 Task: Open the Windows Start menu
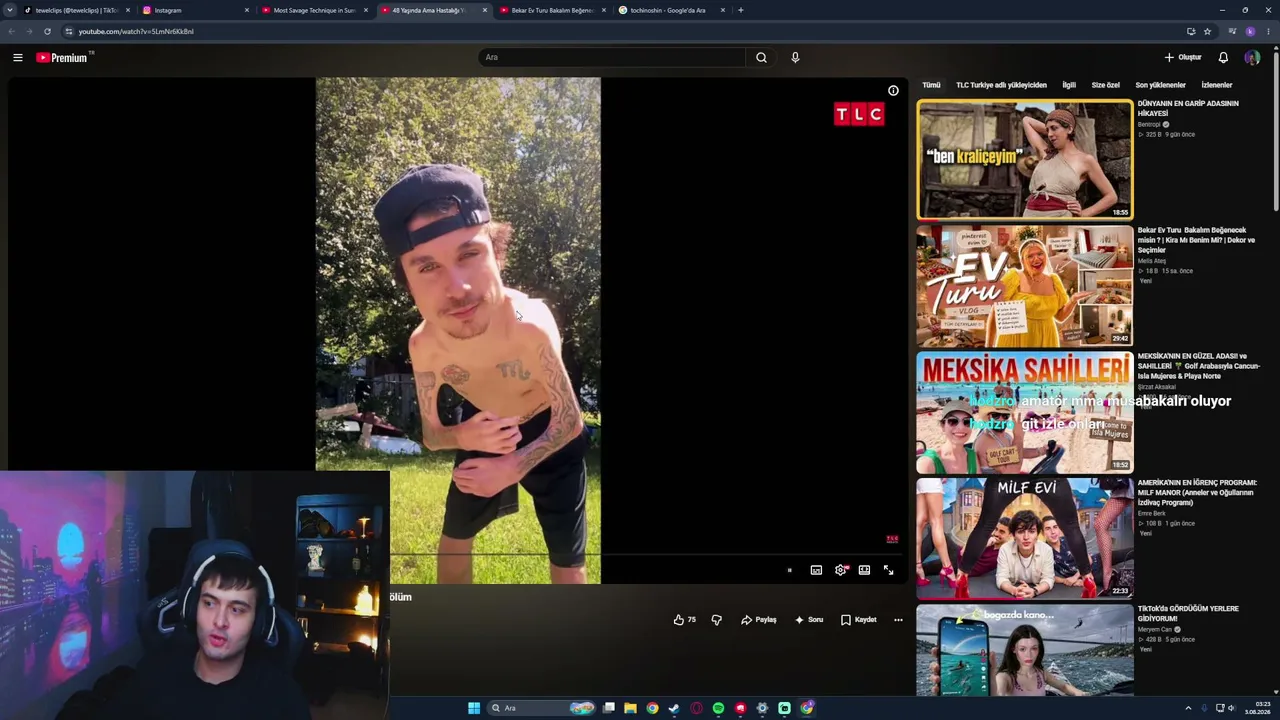click(x=474, y=708)
